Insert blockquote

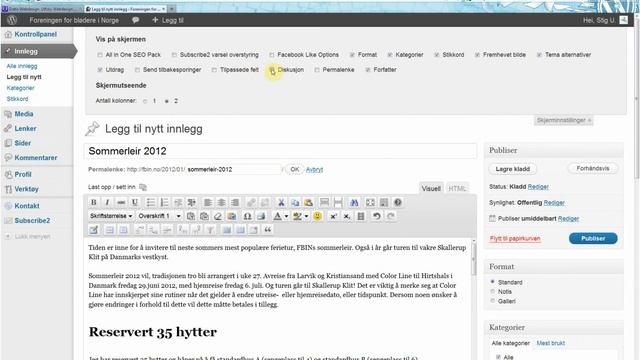[268, 230]
